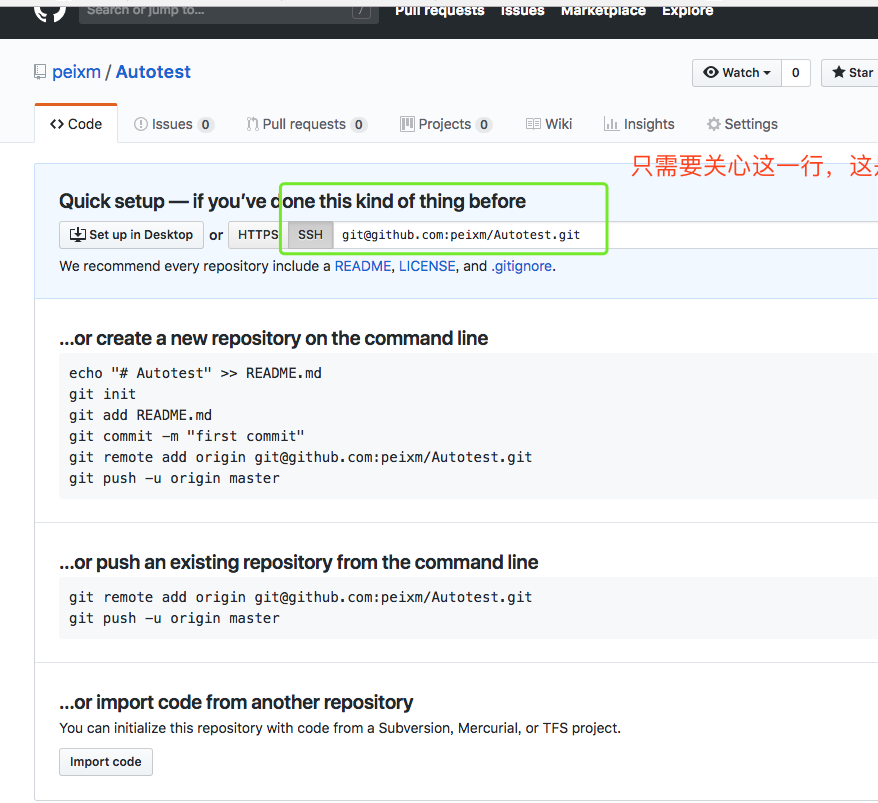Viewport: 878px width, 803px height.
Task: Open Marketplace in top navigation
Action: tap(603, 11)
